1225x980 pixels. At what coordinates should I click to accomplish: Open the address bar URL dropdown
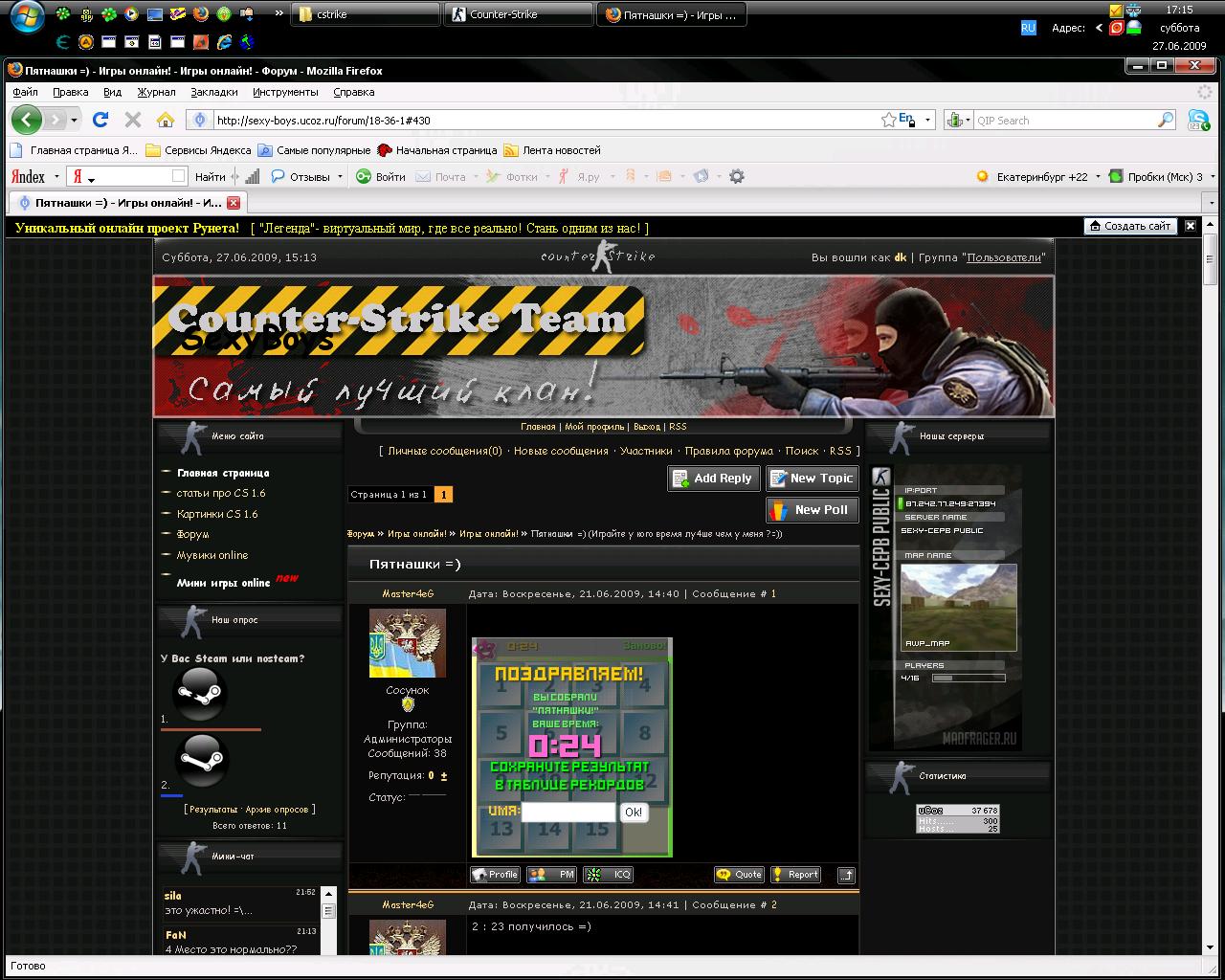click(927, 120)
